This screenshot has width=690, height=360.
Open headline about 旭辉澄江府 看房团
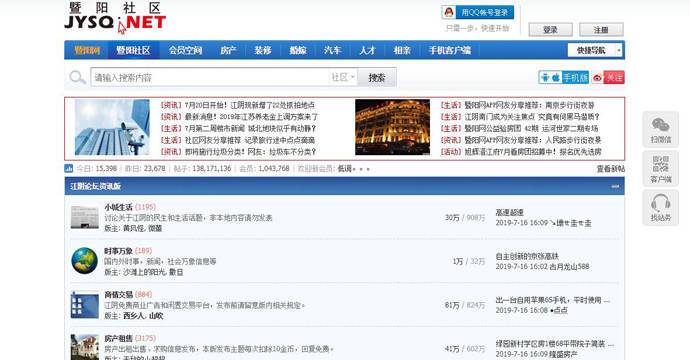[x=533, y=151]
